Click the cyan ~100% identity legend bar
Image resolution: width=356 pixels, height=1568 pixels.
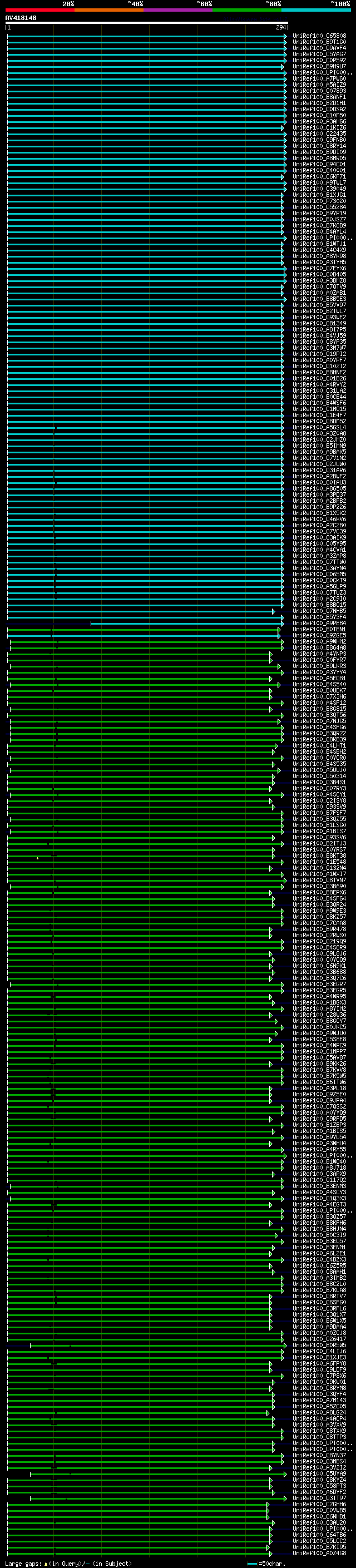point(316,10)
